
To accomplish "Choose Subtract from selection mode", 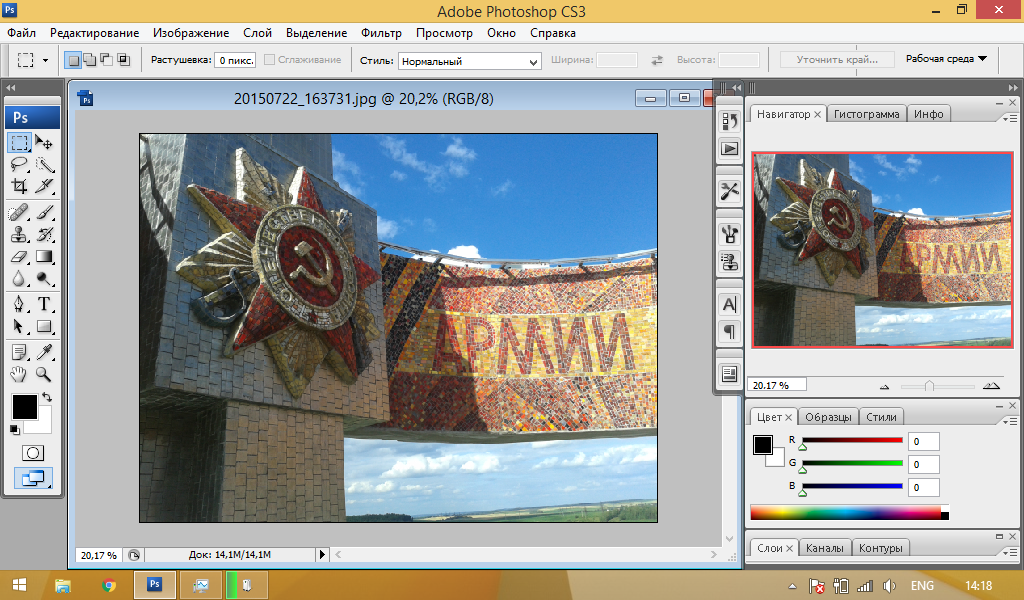I will pos(106,60).
